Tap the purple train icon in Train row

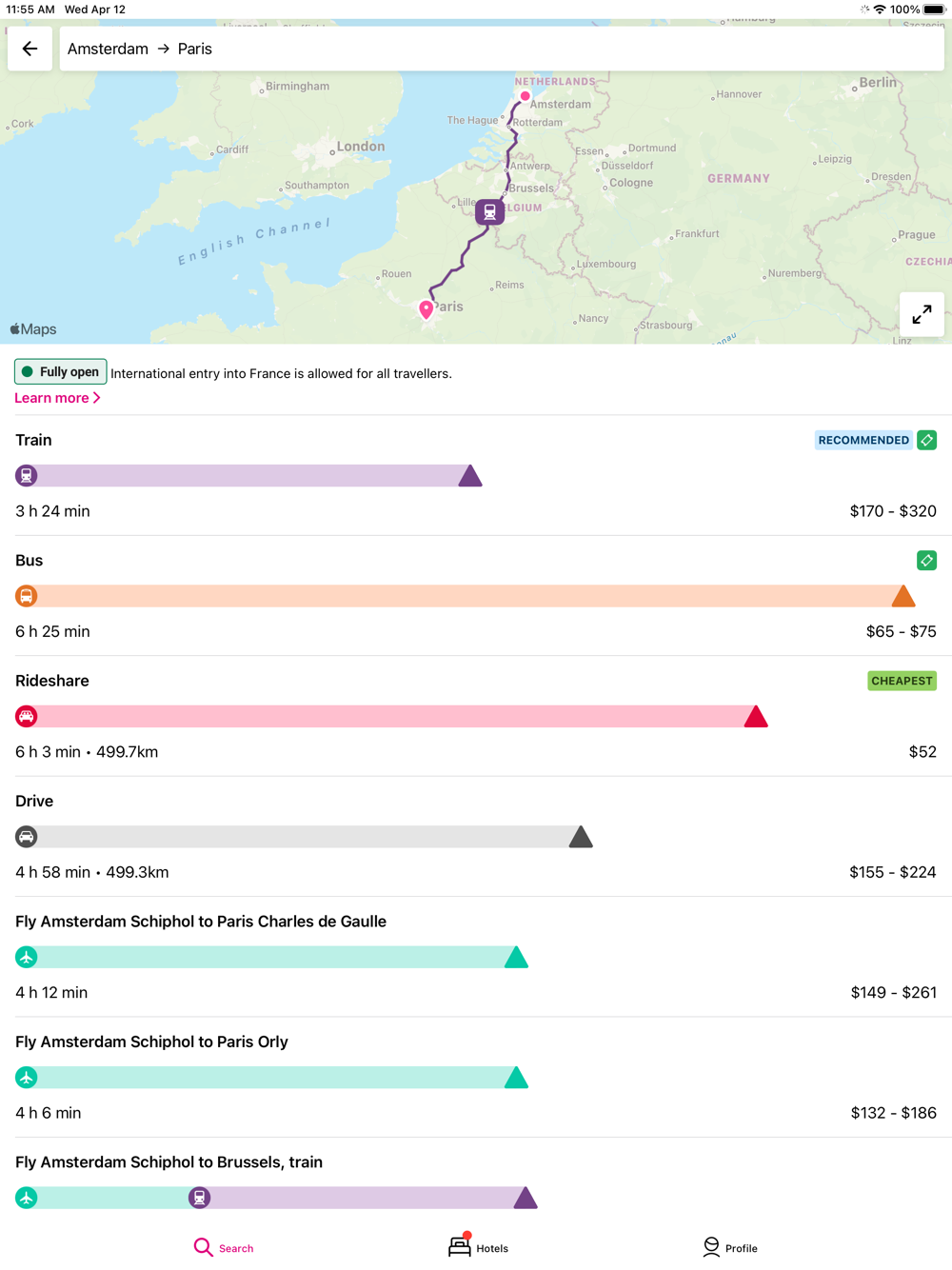point(27,476)
